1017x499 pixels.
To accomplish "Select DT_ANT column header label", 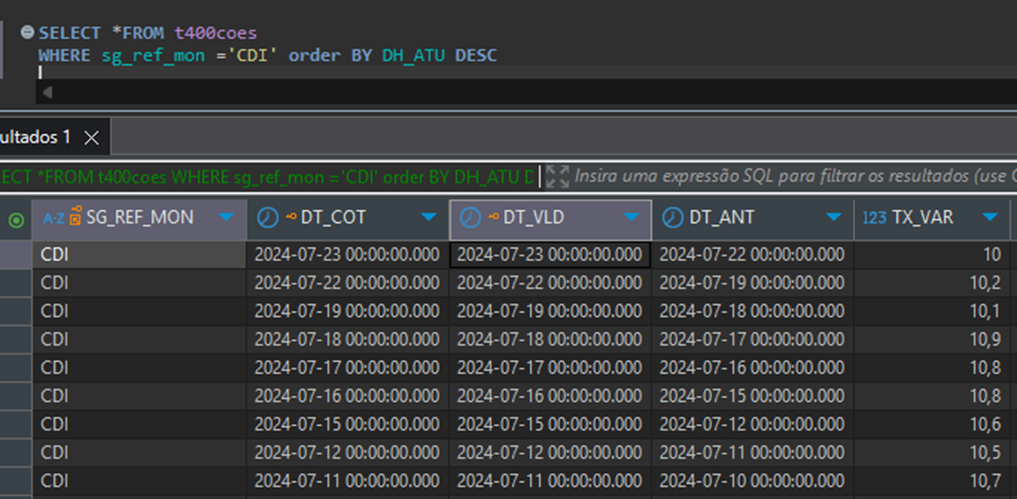I will pyautogui.click(x=722, y=217).
